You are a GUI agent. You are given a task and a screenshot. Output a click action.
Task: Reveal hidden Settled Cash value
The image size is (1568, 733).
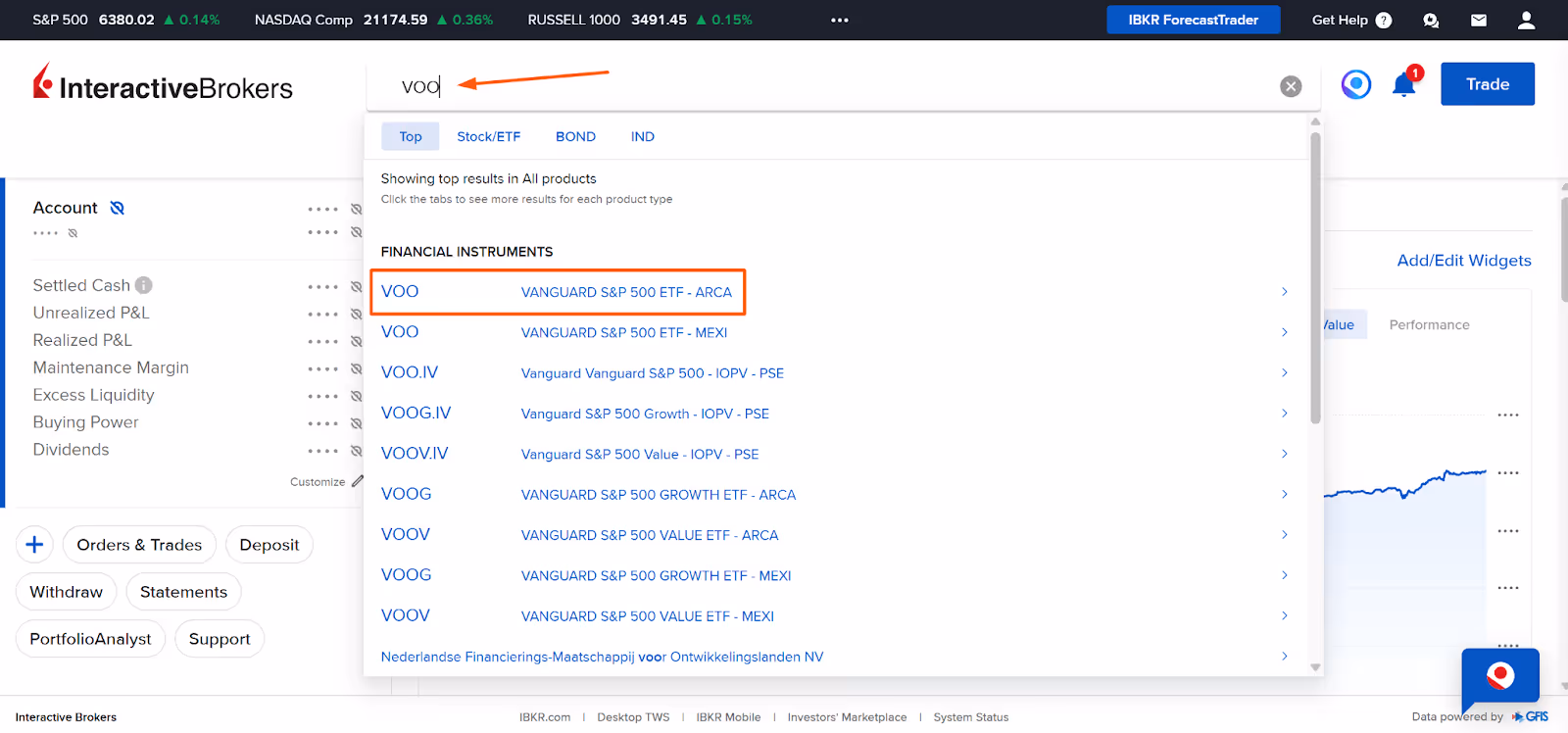[x=357, y=286]
